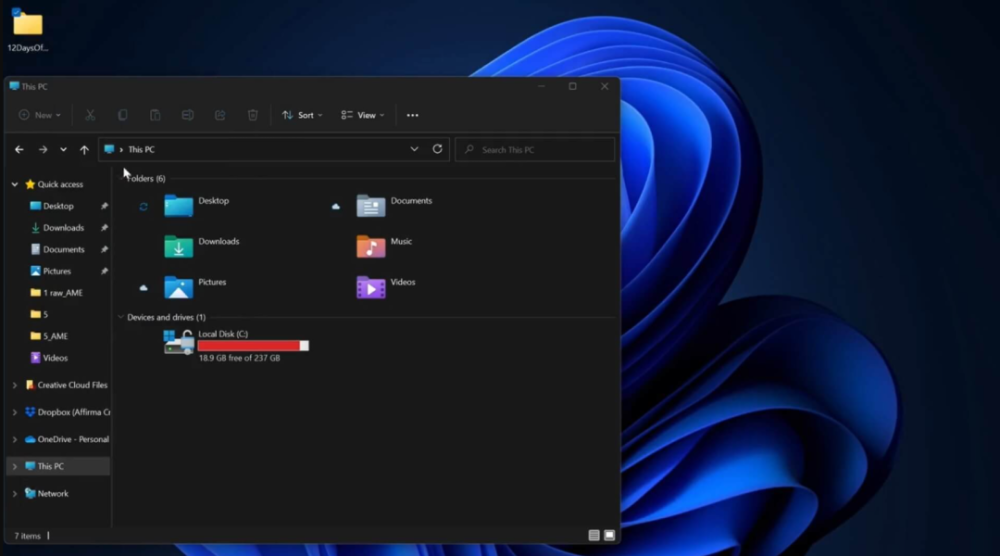Click the New button
The image size is (1000, 556).
[x=40, y=115]
